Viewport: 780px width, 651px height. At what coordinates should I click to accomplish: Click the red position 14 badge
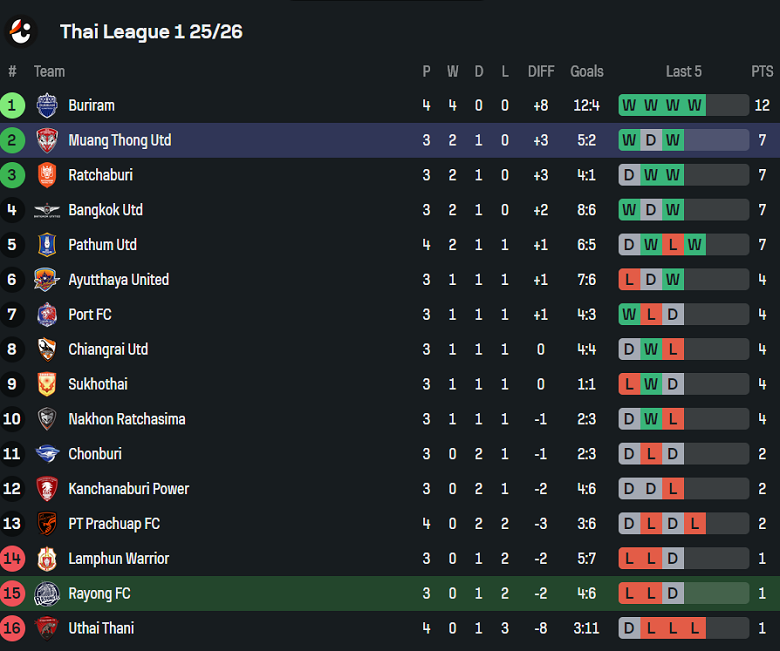click(x=12, y=559)
